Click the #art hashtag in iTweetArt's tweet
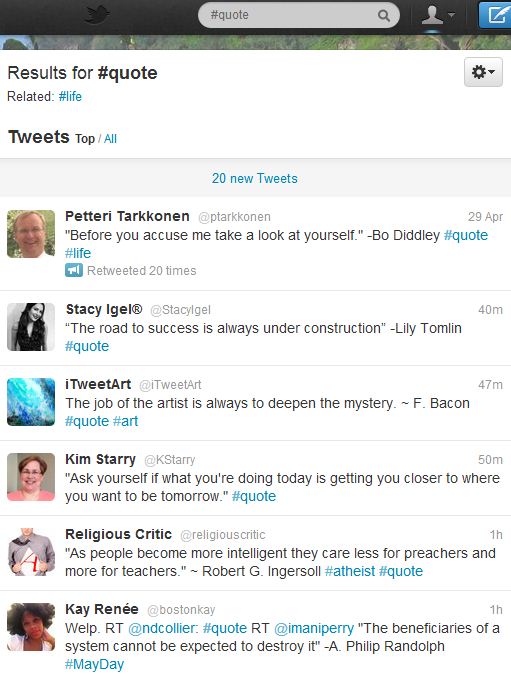 pos(125,421)
